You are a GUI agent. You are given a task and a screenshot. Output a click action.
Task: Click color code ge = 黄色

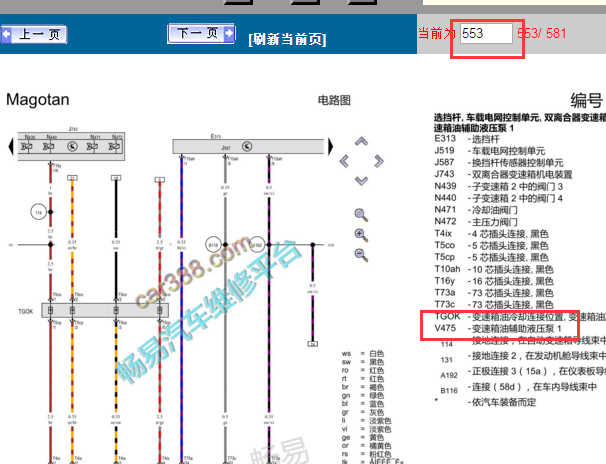[363, 437]
